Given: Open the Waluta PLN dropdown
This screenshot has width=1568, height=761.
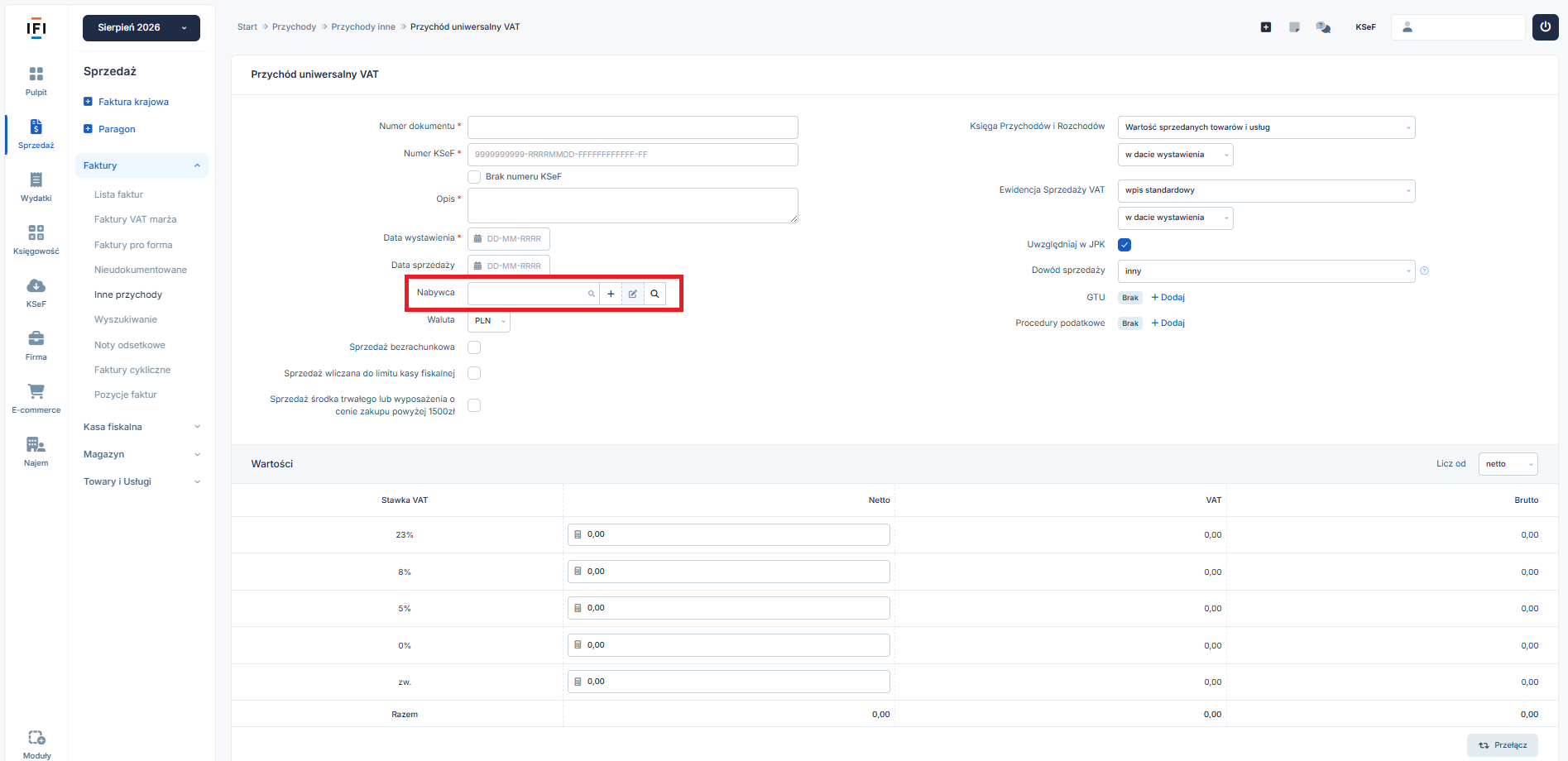Looking at the screenshot, I should pyautogui.click(x=489, y=321).
